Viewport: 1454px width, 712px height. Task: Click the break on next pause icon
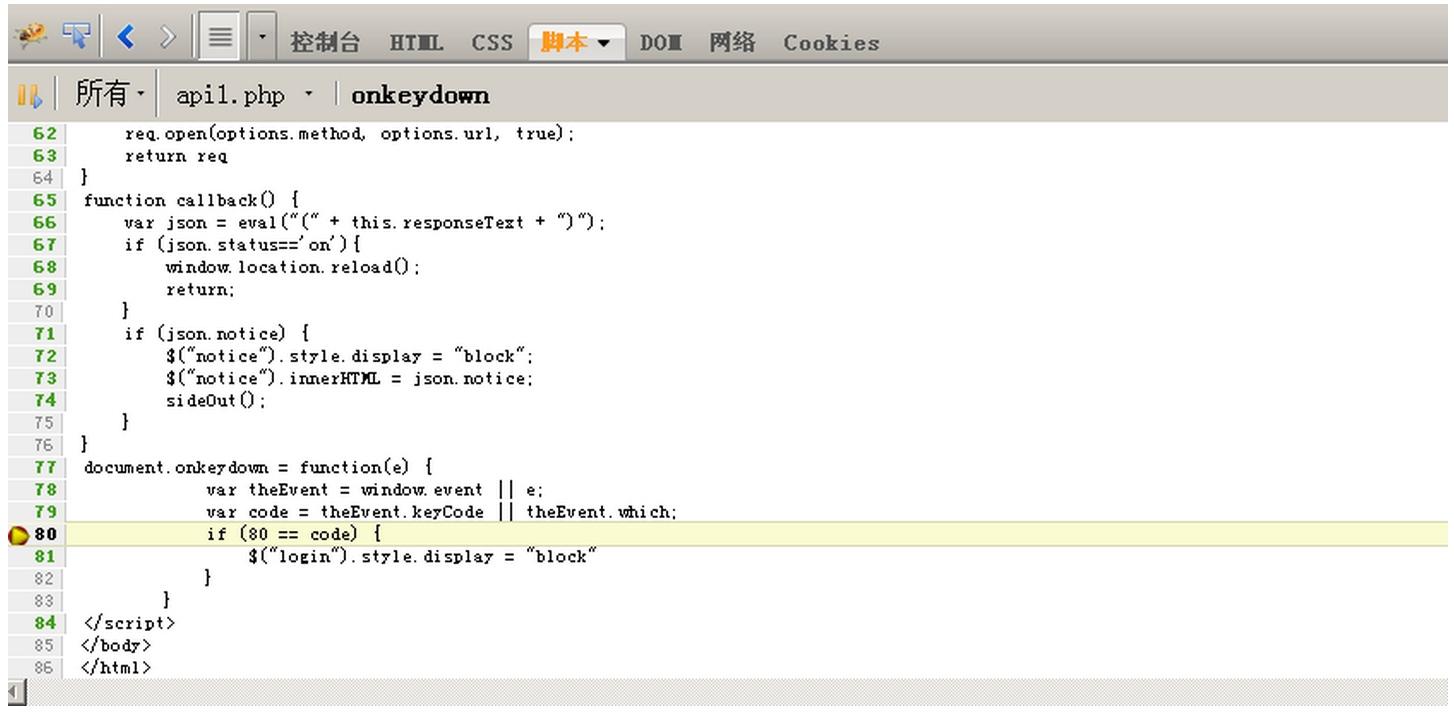29,96
